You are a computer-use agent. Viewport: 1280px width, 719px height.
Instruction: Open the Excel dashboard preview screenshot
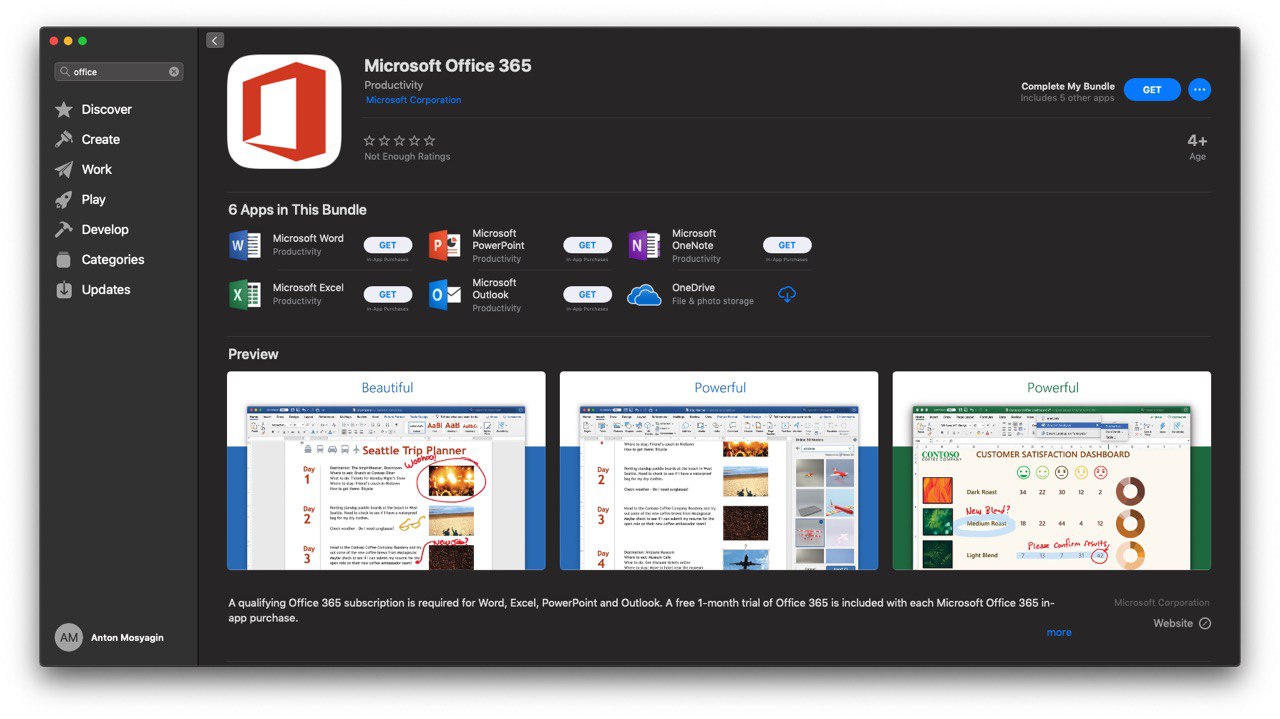[1052, 471]
